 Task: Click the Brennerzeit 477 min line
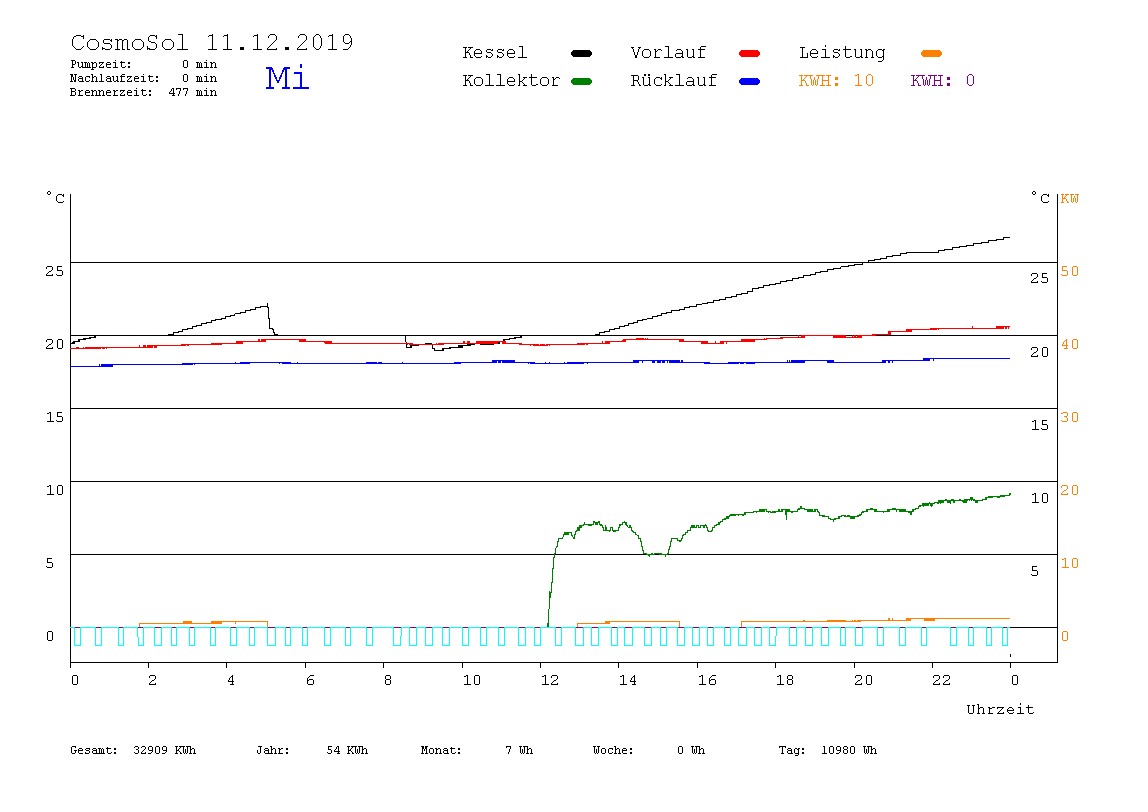(x=144, y=92)
